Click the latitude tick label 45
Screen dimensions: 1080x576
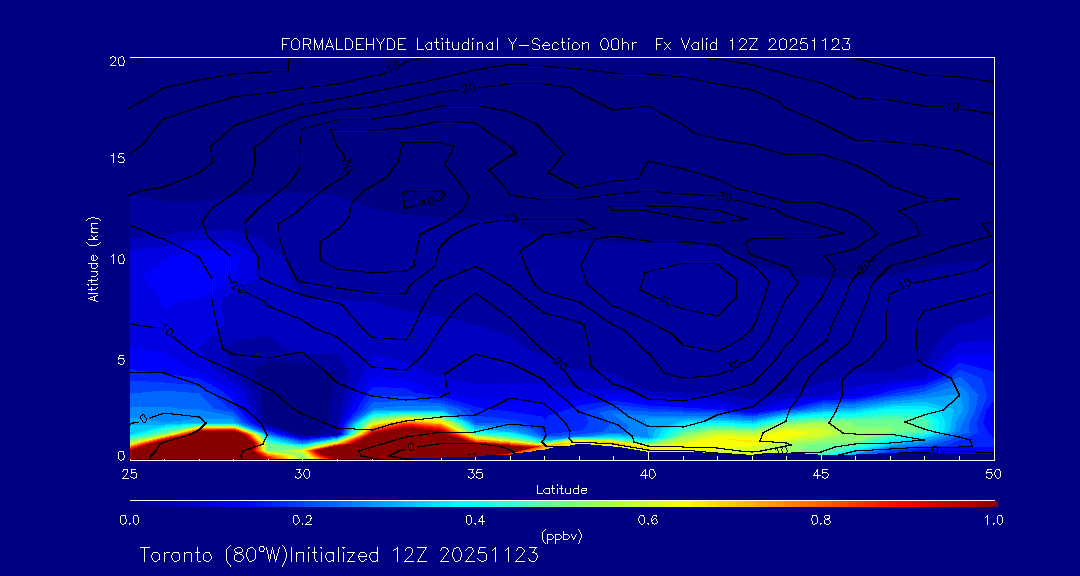[821, 474]
